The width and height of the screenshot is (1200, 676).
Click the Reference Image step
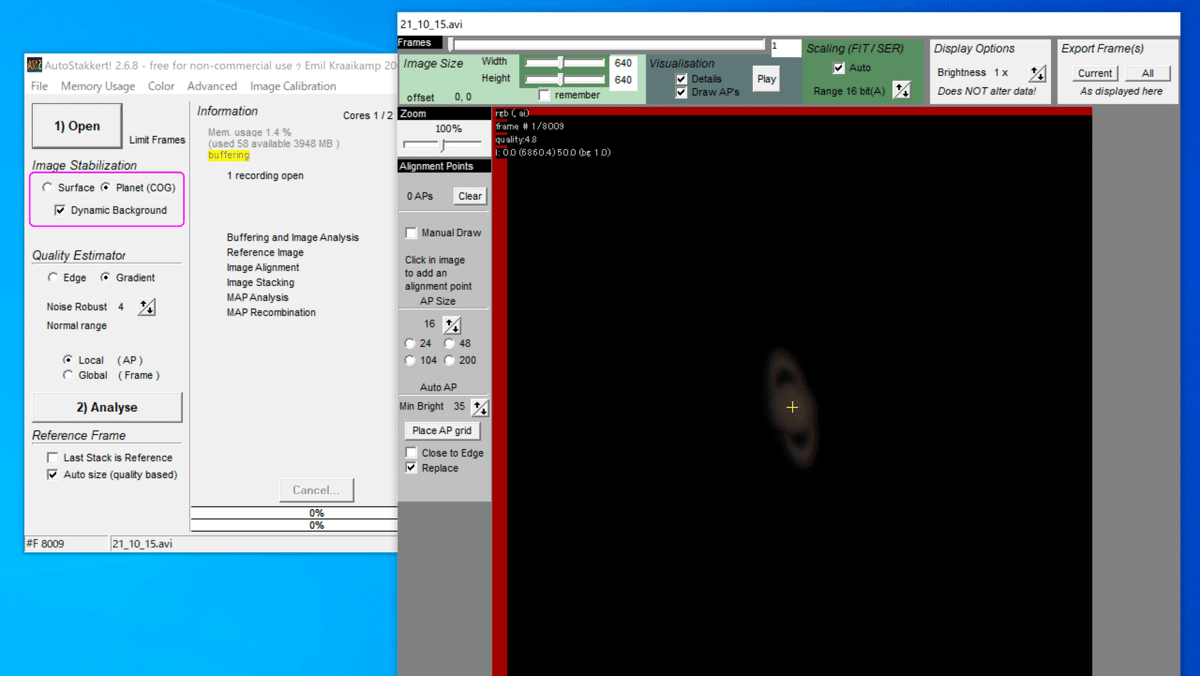tap(265, 252)
